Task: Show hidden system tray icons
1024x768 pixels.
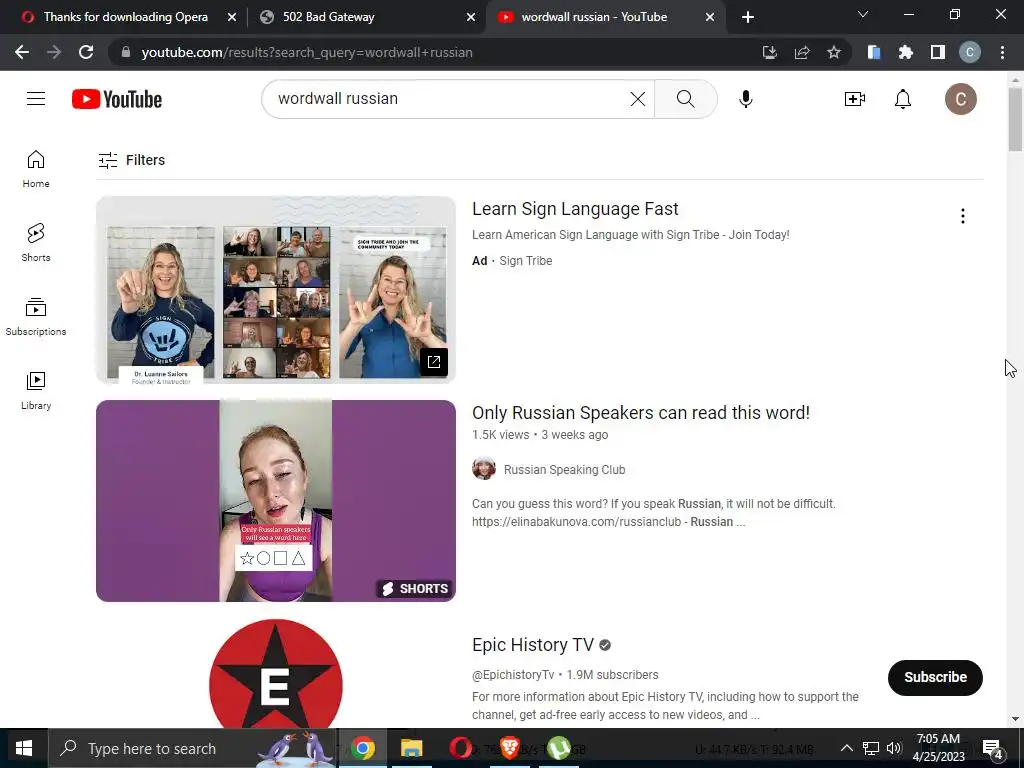Action: (846, 748)
